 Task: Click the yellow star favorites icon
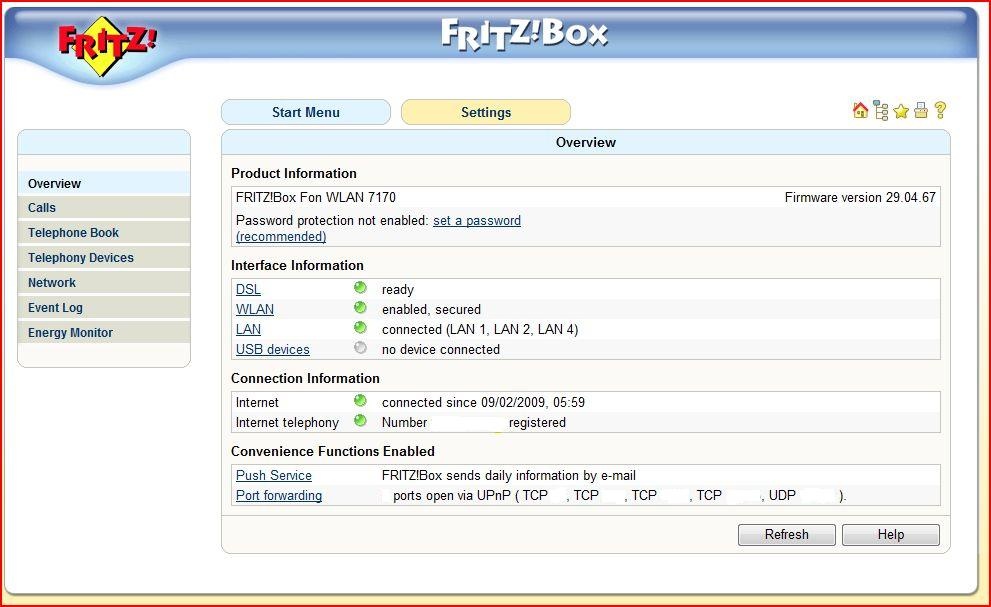[x=901, y=111]
